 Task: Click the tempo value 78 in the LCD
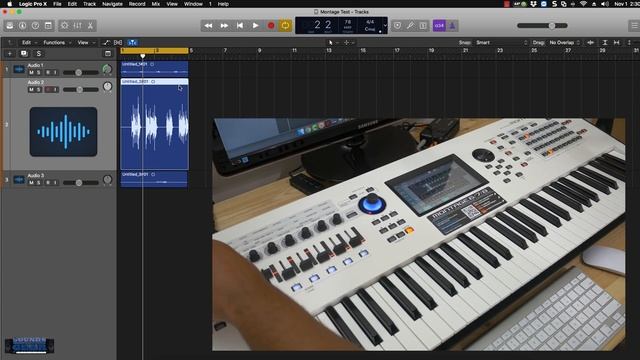pyautogui.click(x=348, y=22)
